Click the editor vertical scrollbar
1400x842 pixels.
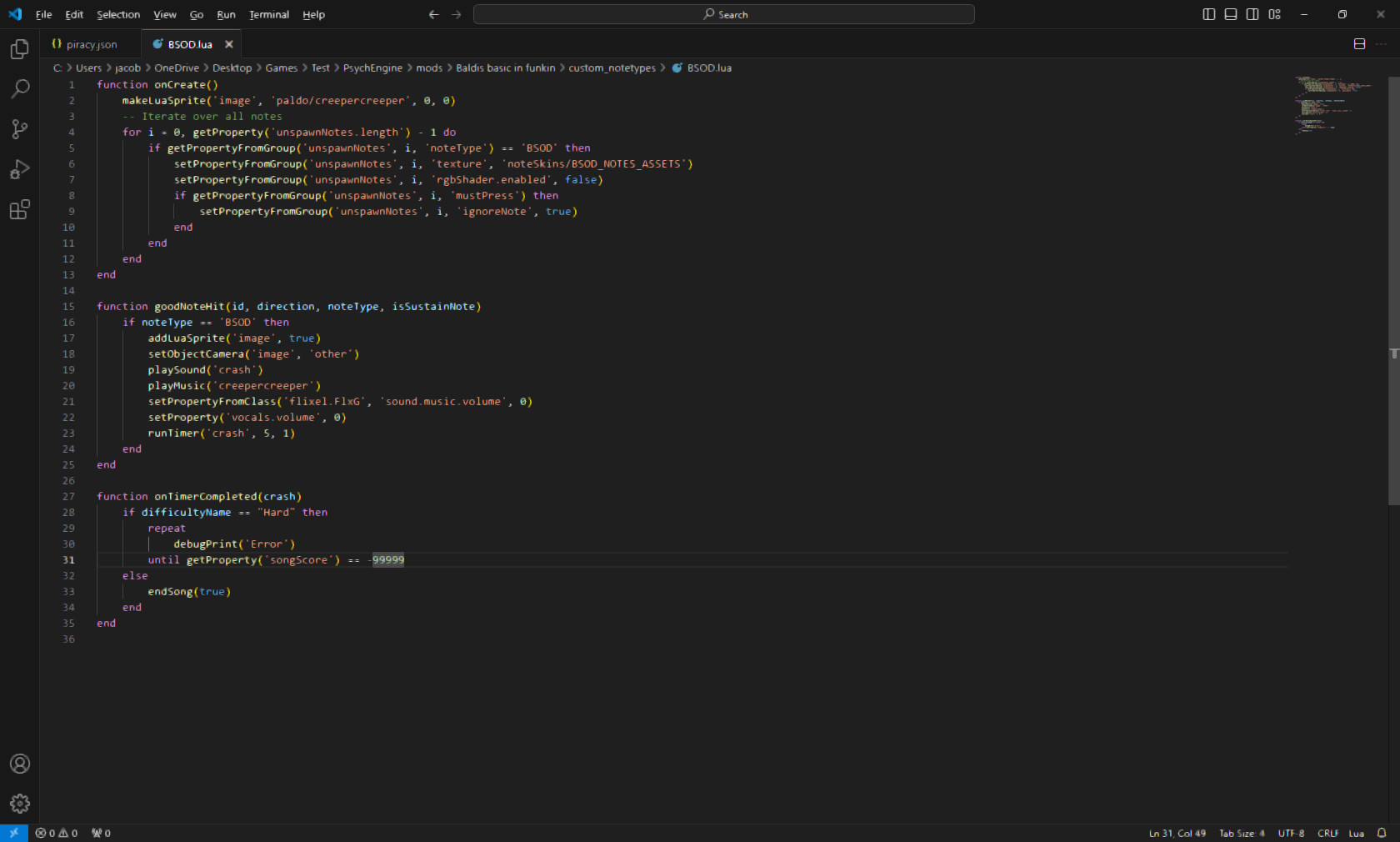(x=1393, y=292)
